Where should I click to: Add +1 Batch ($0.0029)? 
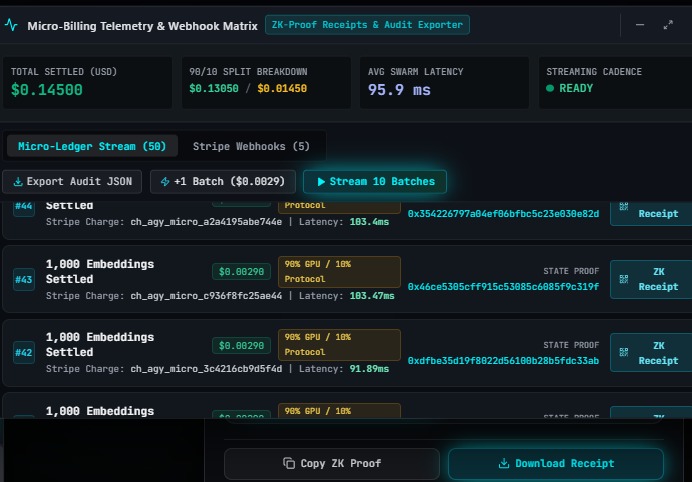pyautogui.click(x=223, y=181)
